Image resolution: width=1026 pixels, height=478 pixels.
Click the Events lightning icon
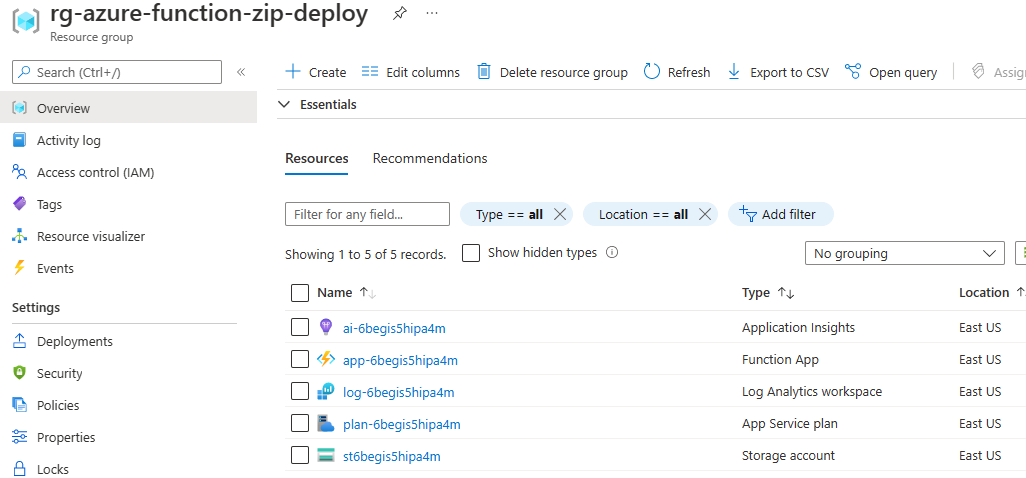coord(20,268)
